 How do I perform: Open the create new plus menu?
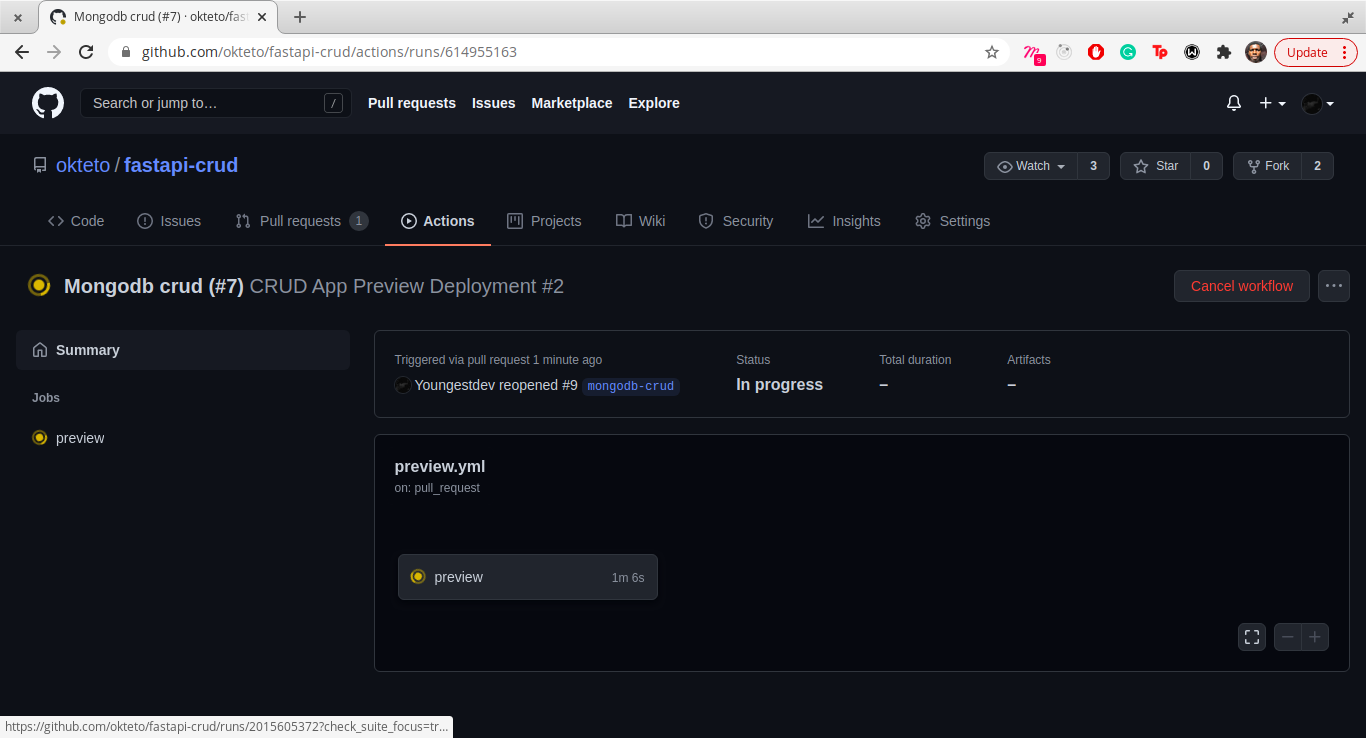tap(1272, 103)
